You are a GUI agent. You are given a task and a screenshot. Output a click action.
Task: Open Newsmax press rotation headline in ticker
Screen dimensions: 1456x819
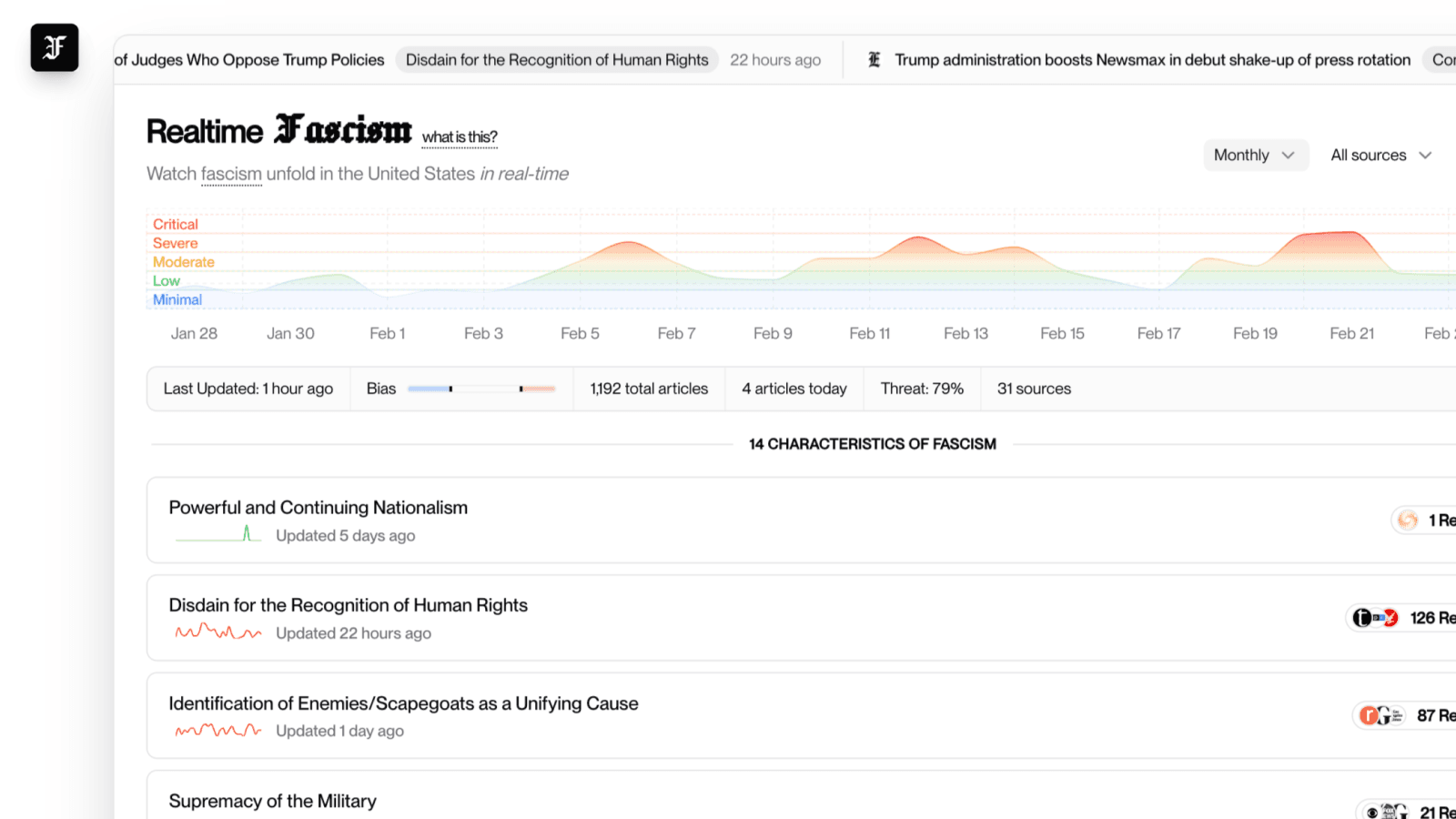coord(1152,60)
